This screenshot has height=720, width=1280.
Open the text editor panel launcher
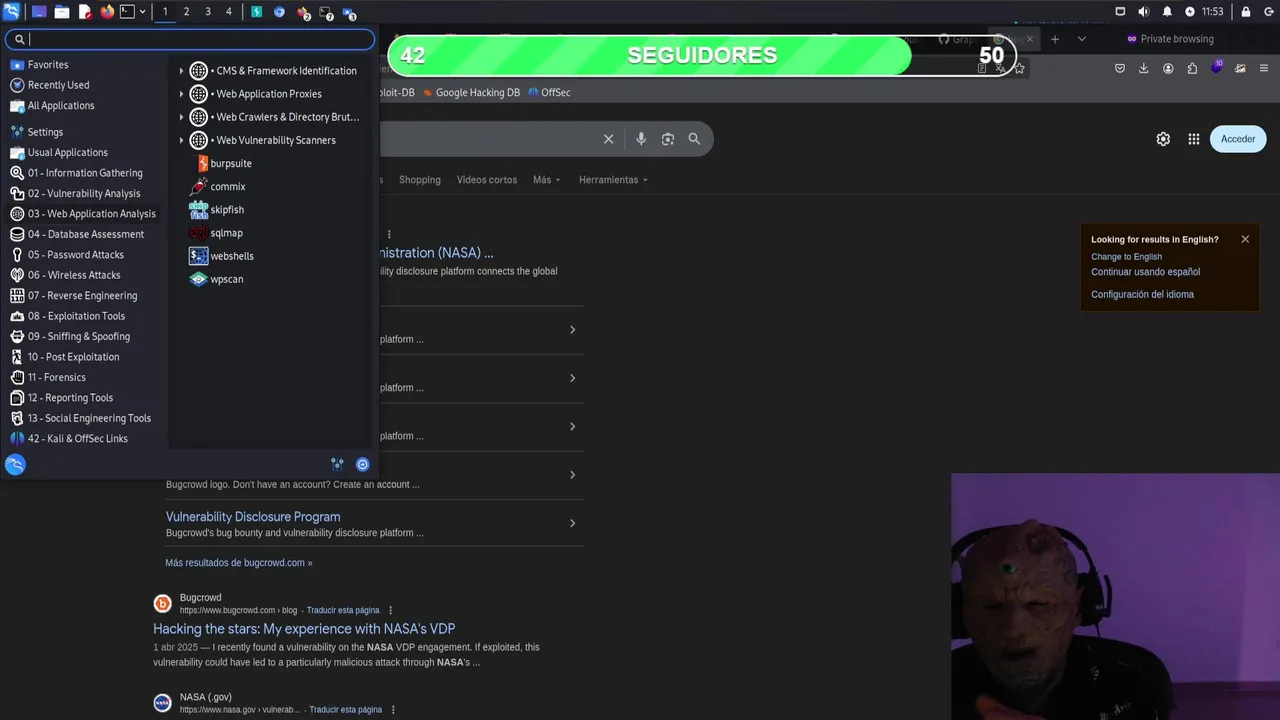tap(85, 12)
